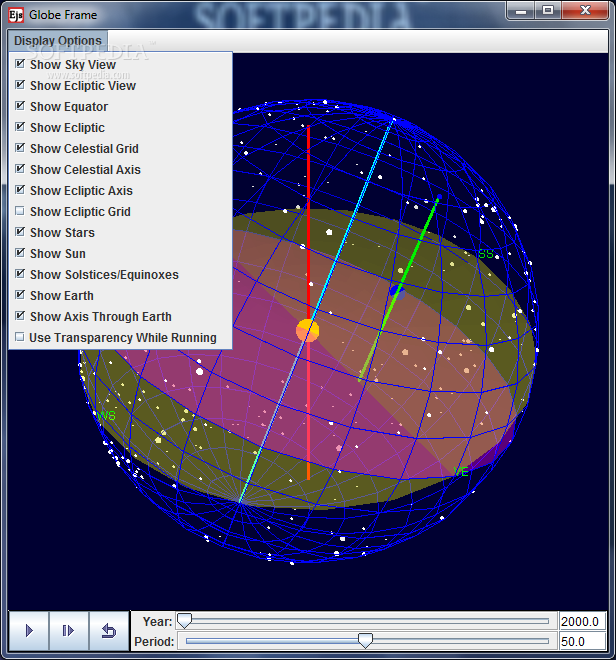Click the Year slider handle

coord(184,621)
